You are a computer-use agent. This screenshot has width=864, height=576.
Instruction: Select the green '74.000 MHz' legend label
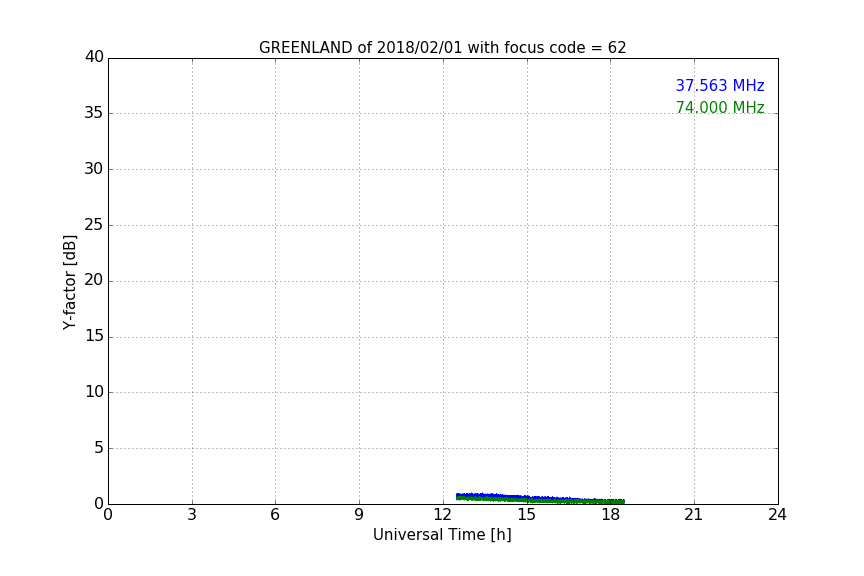(x=720, y=107)
